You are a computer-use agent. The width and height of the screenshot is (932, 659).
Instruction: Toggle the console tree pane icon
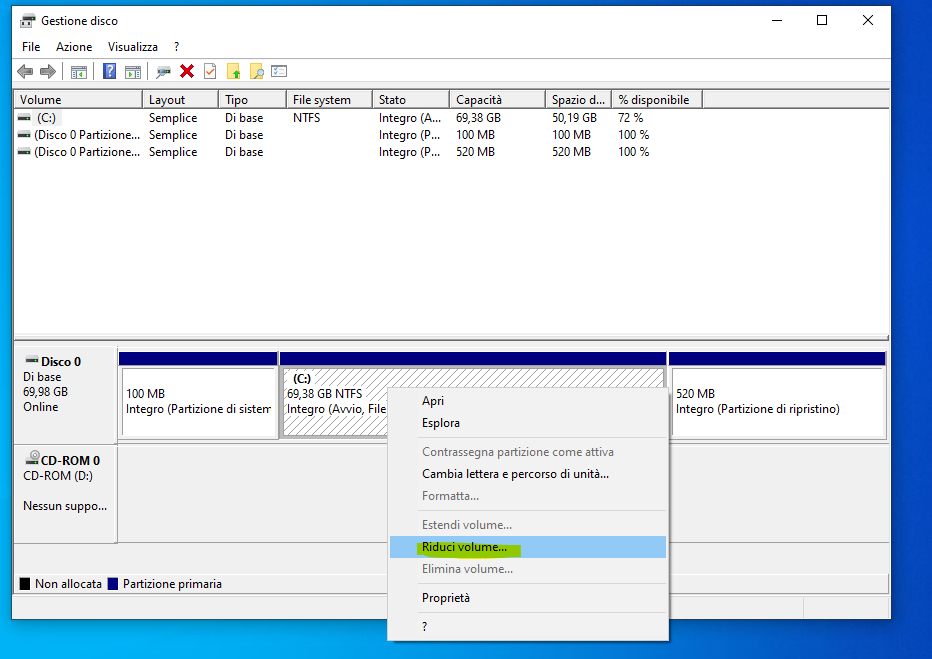pyautogui.click(x=78, y=72)
